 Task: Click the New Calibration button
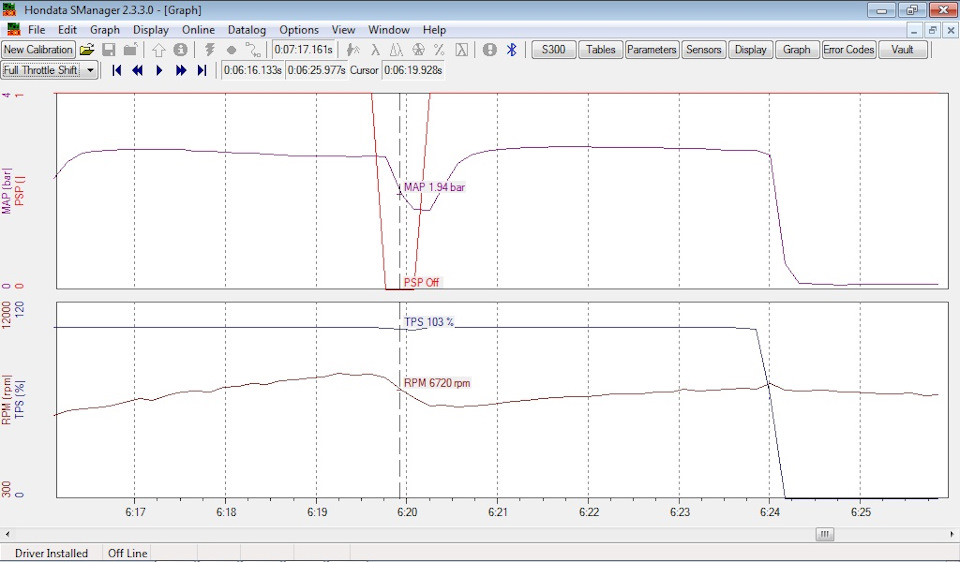tap(38, 50)
